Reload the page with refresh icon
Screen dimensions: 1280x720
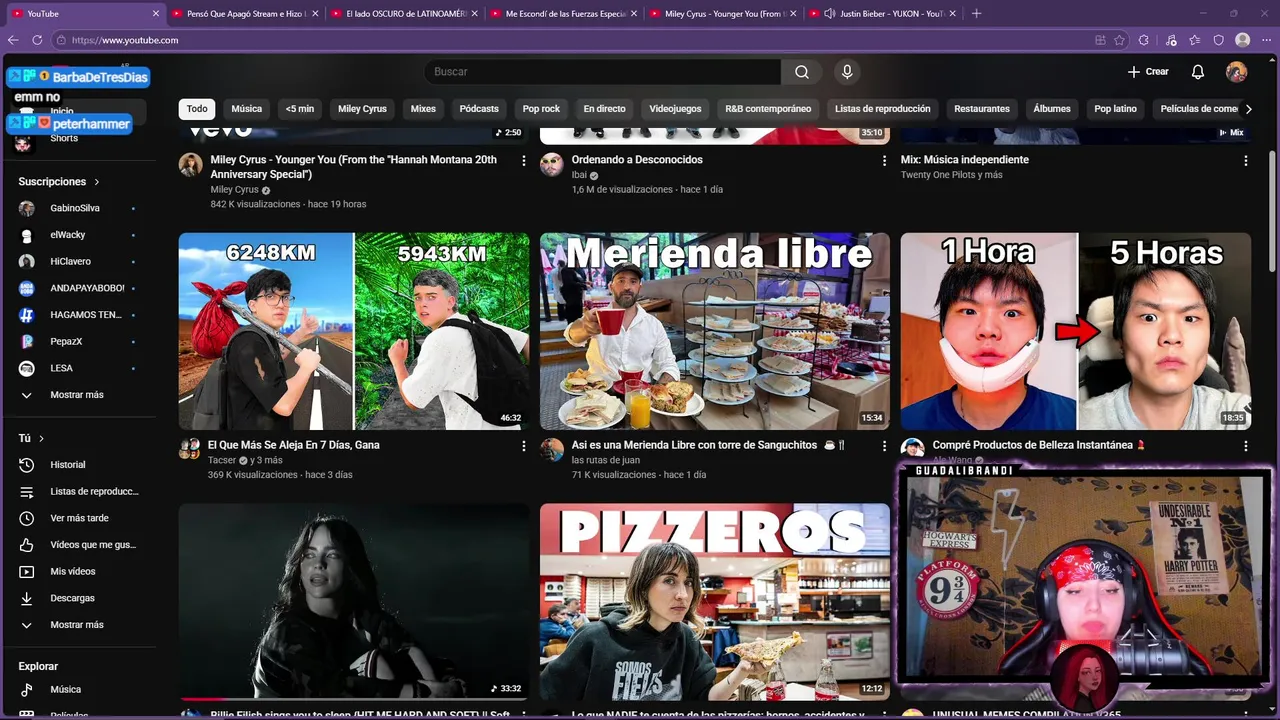[37, 40]
